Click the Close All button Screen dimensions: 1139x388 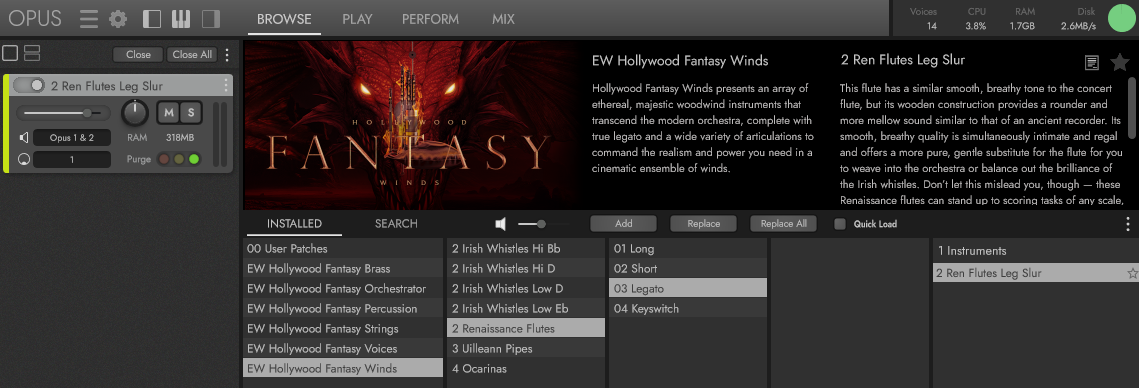click(192, 54)
